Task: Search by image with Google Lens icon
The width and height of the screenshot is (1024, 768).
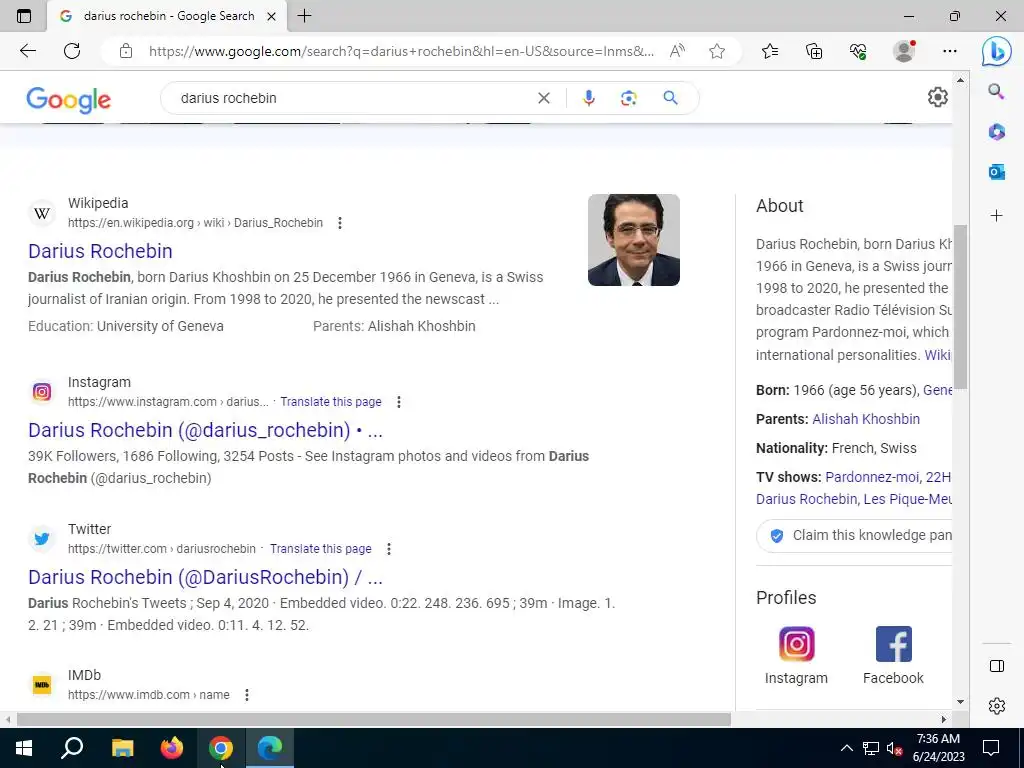Action: [x=628, y=98]
